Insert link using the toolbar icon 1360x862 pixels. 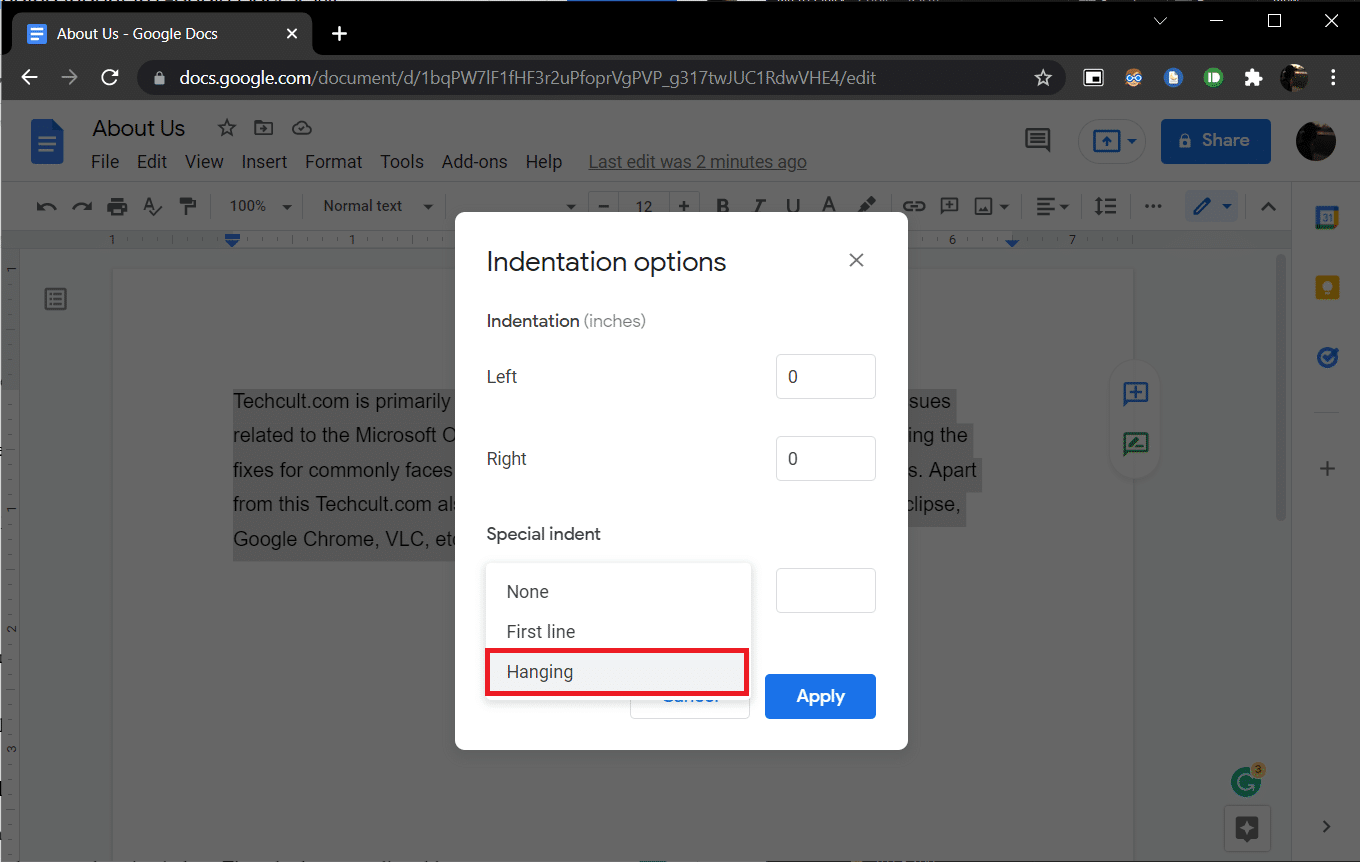[x=914, y=206]
